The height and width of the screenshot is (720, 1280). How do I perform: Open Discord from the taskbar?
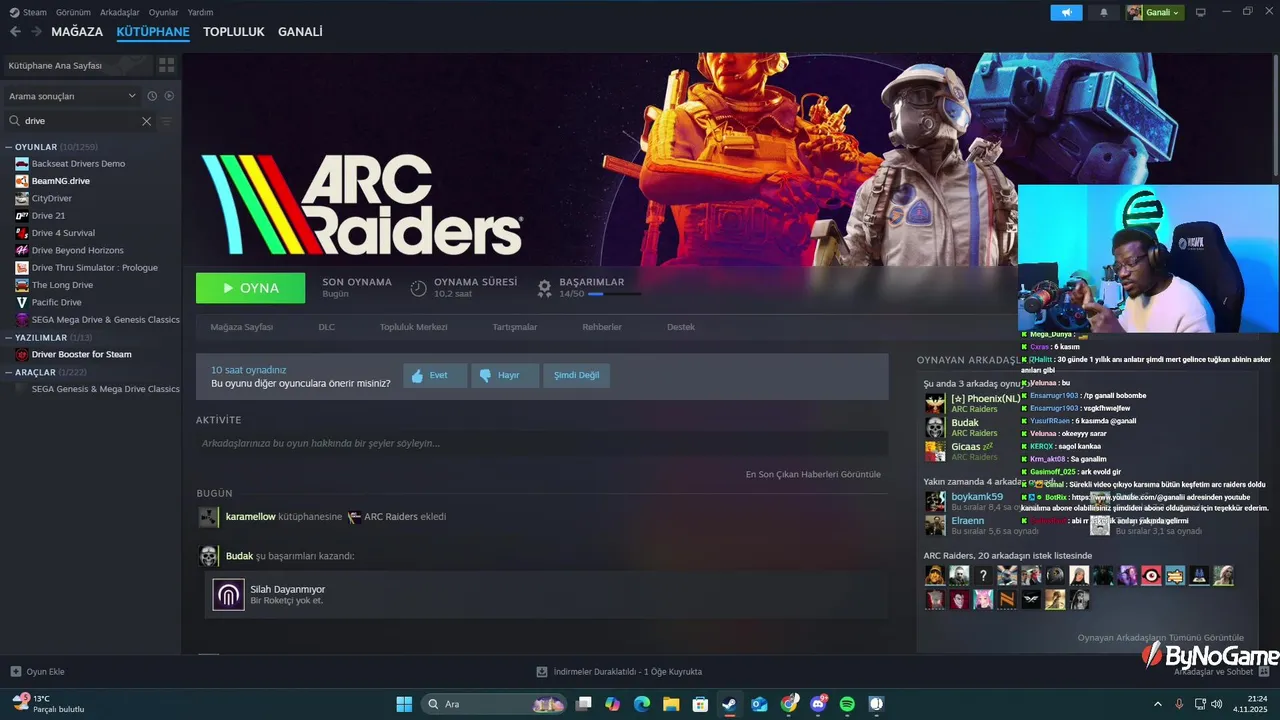tap(818, 704)
